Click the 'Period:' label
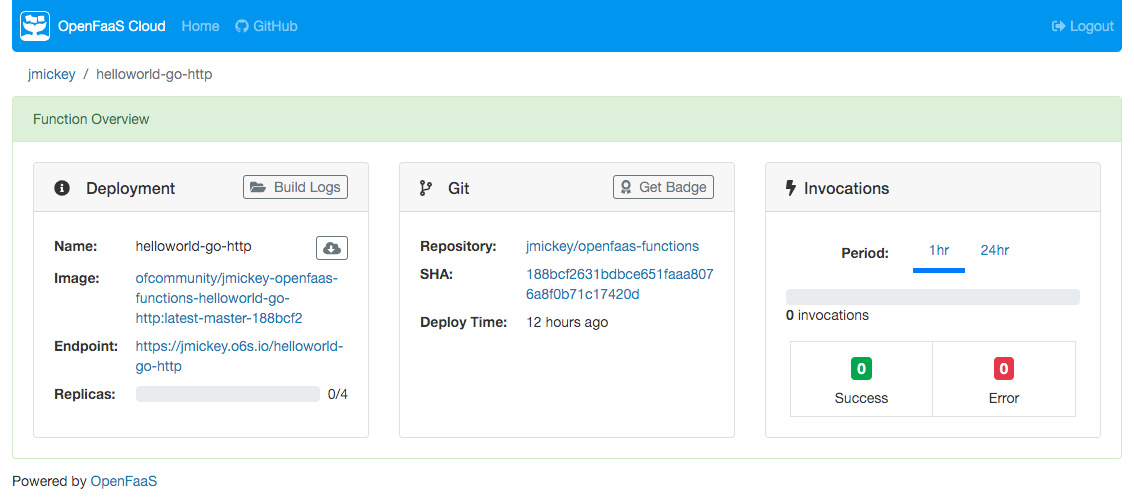 point(865,253)
